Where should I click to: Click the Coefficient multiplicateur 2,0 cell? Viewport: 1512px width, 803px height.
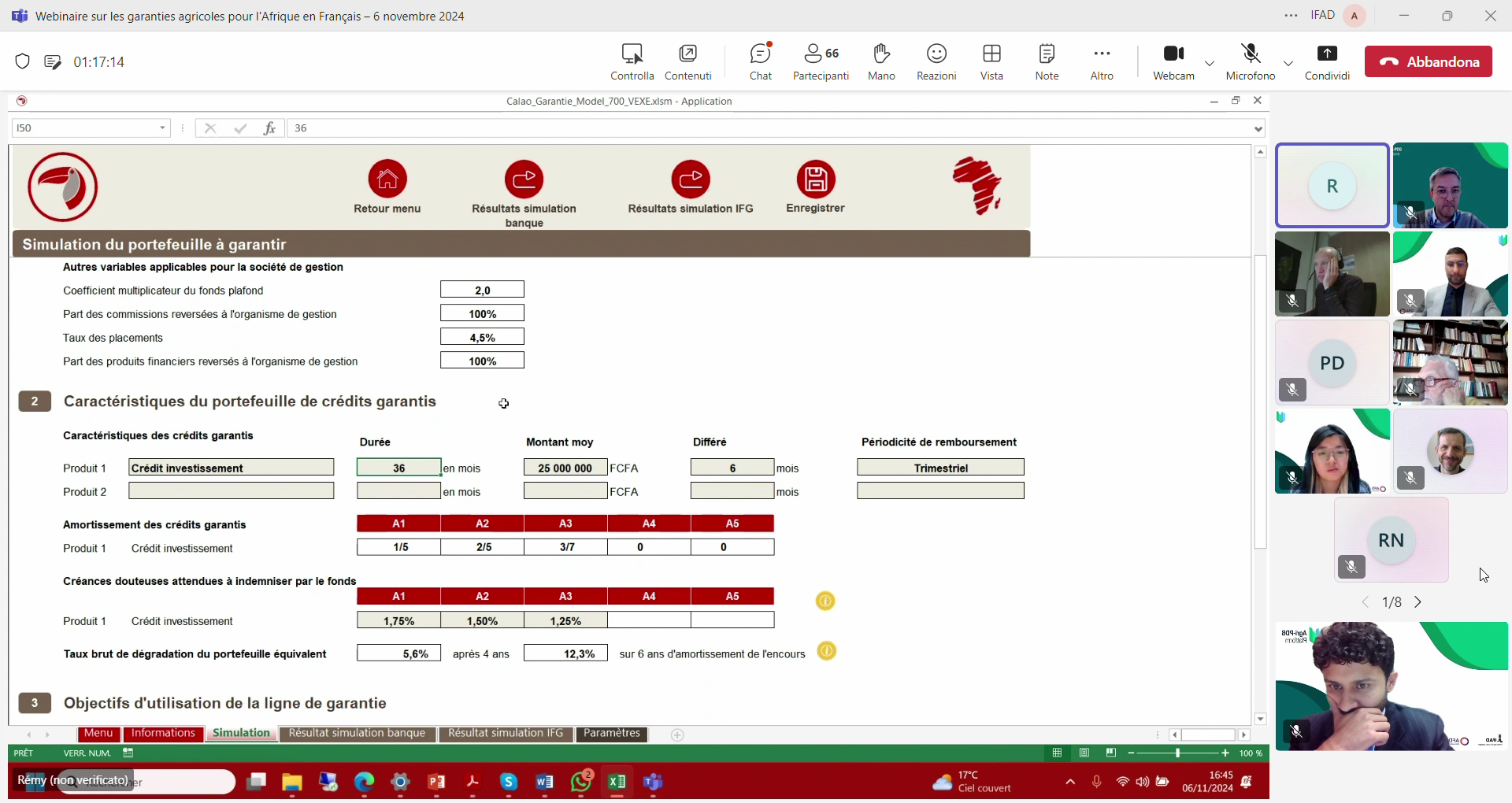click(x=482, y=290)
